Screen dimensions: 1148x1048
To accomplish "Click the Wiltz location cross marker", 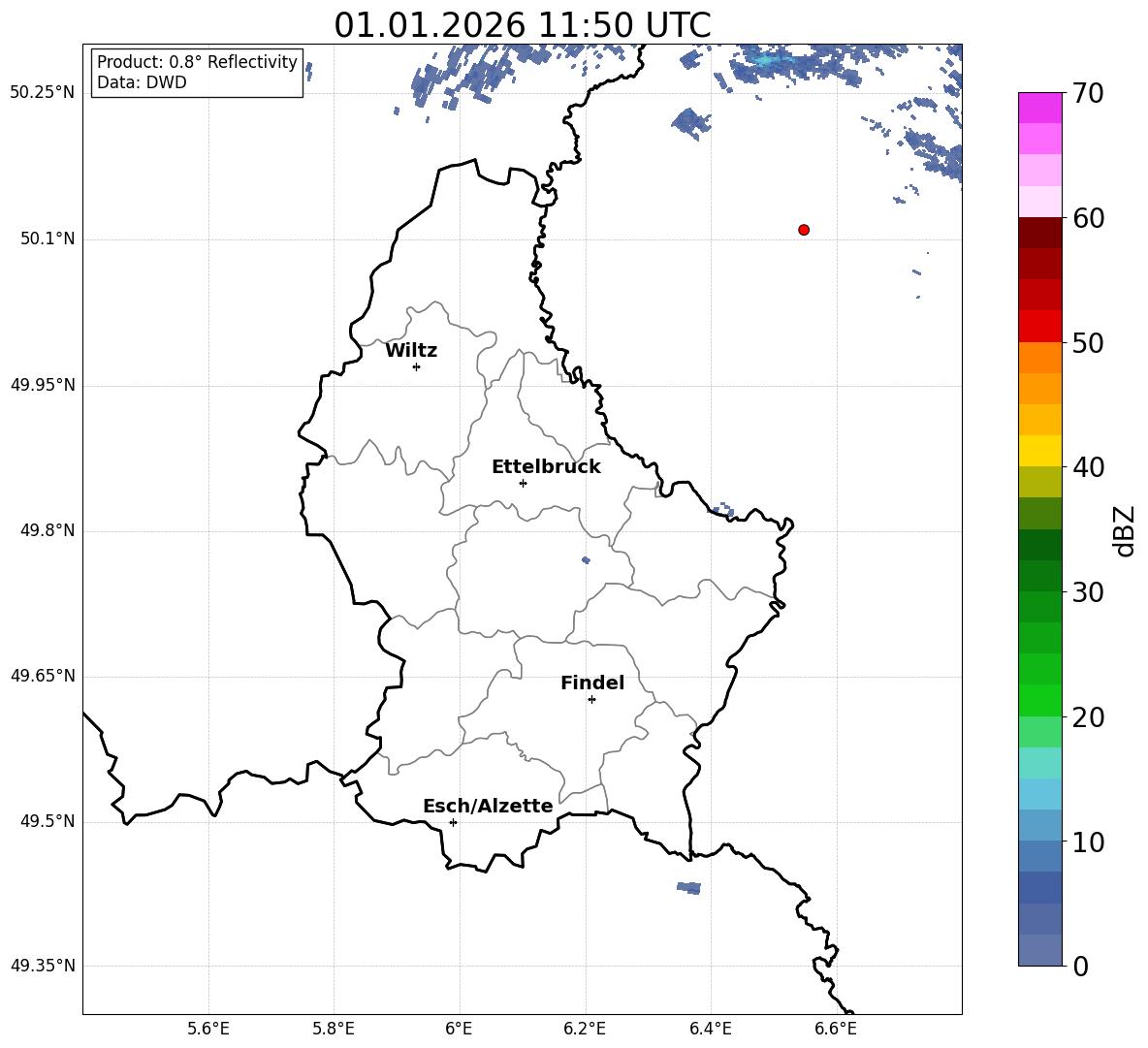I will click(x=417, y=366).
